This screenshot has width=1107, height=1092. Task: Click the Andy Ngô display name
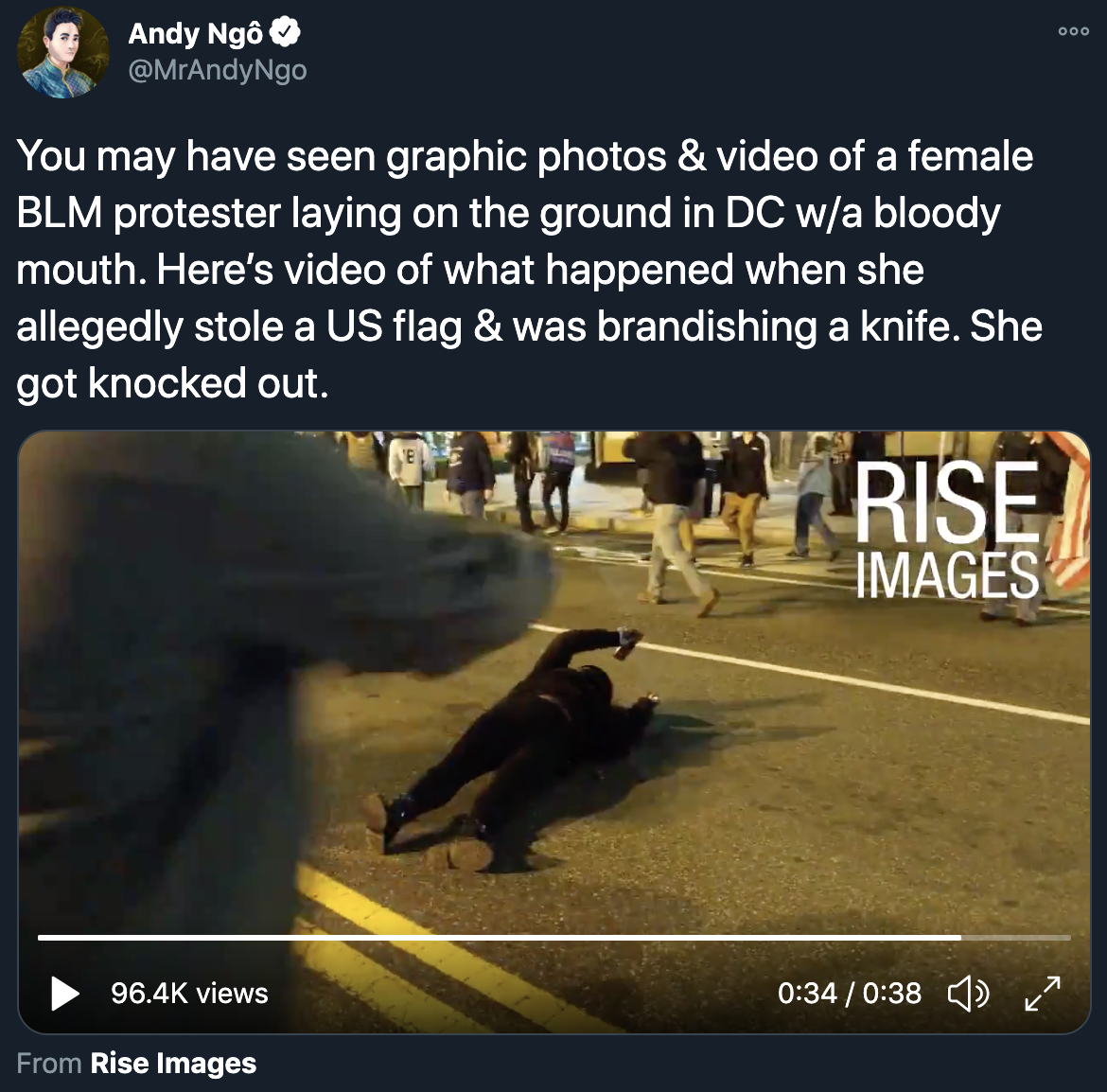(196, 33)
